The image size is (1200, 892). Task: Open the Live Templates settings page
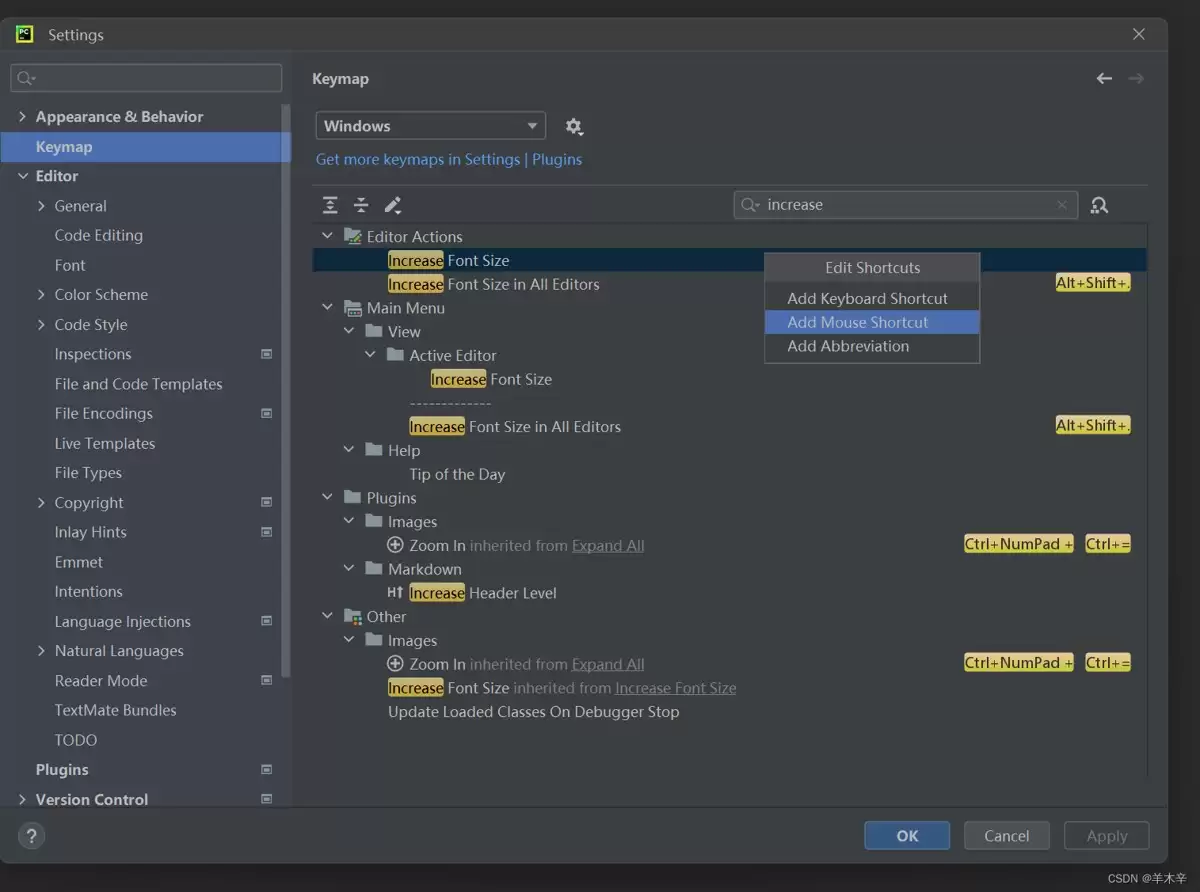[x=105, y=443]
